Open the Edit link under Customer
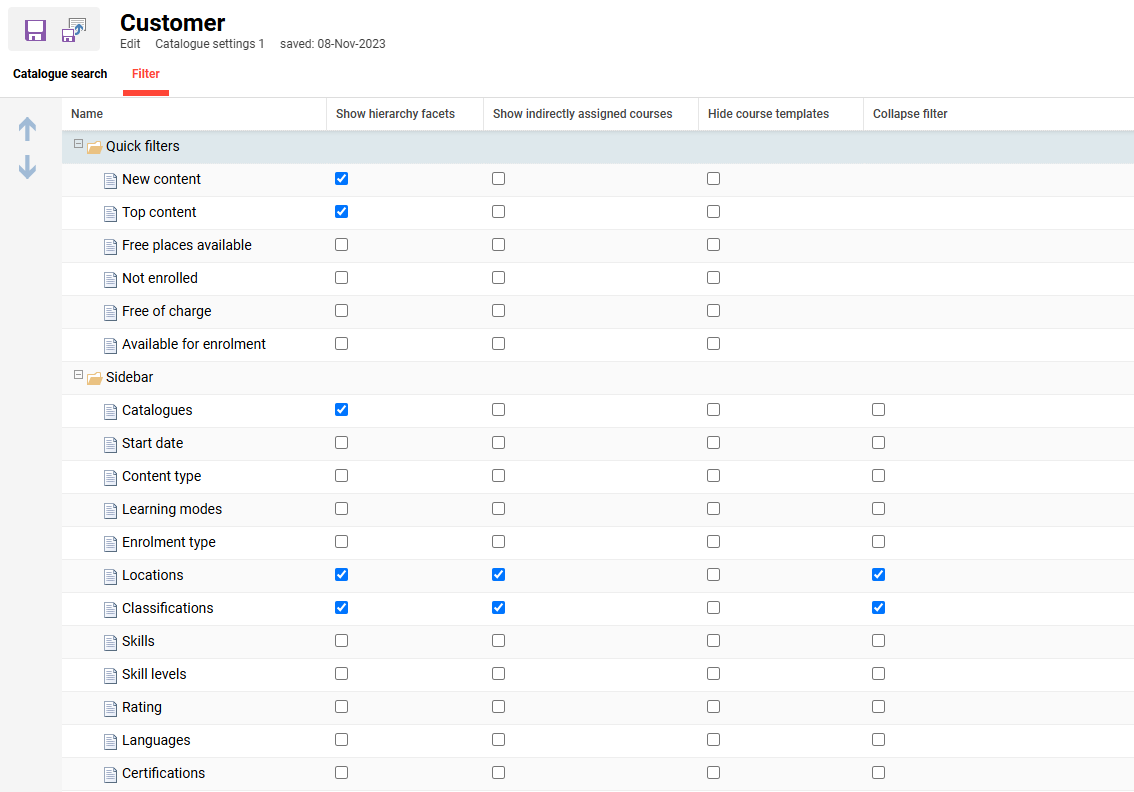The height and width of the screenshot is (792, 1134). click(130, 44)
